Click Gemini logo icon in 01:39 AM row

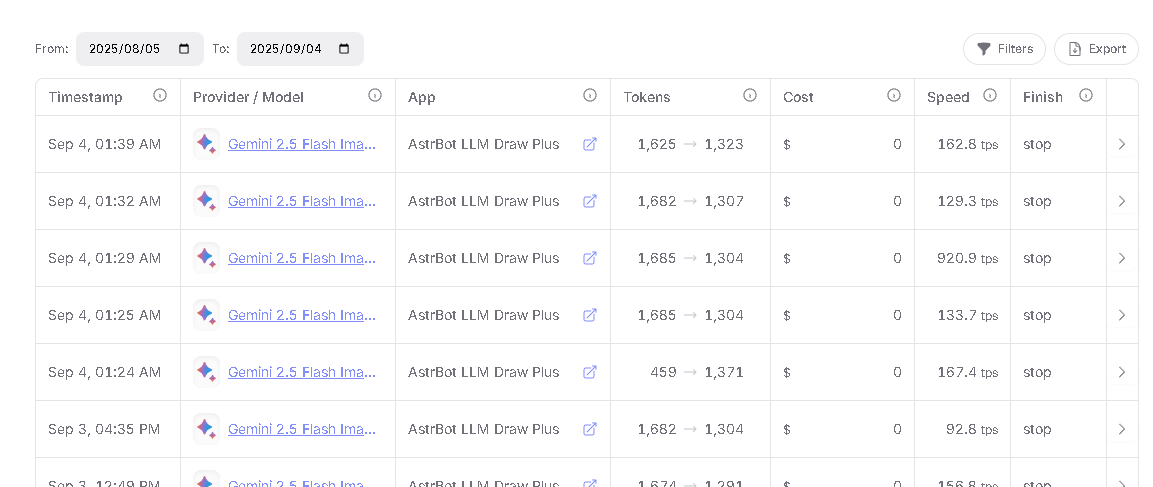point(207,144)
